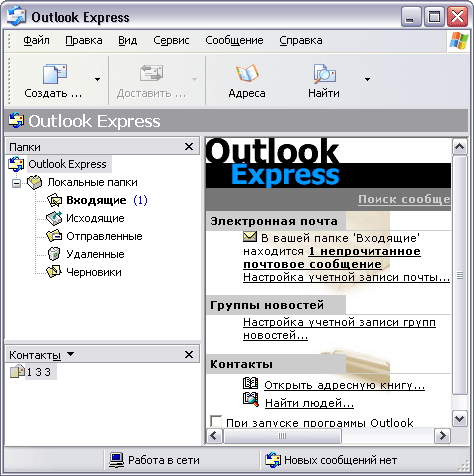Click the Outlook Express title bar icon
The width and height of the screenshot is (474, 476).
coord(17,16)
